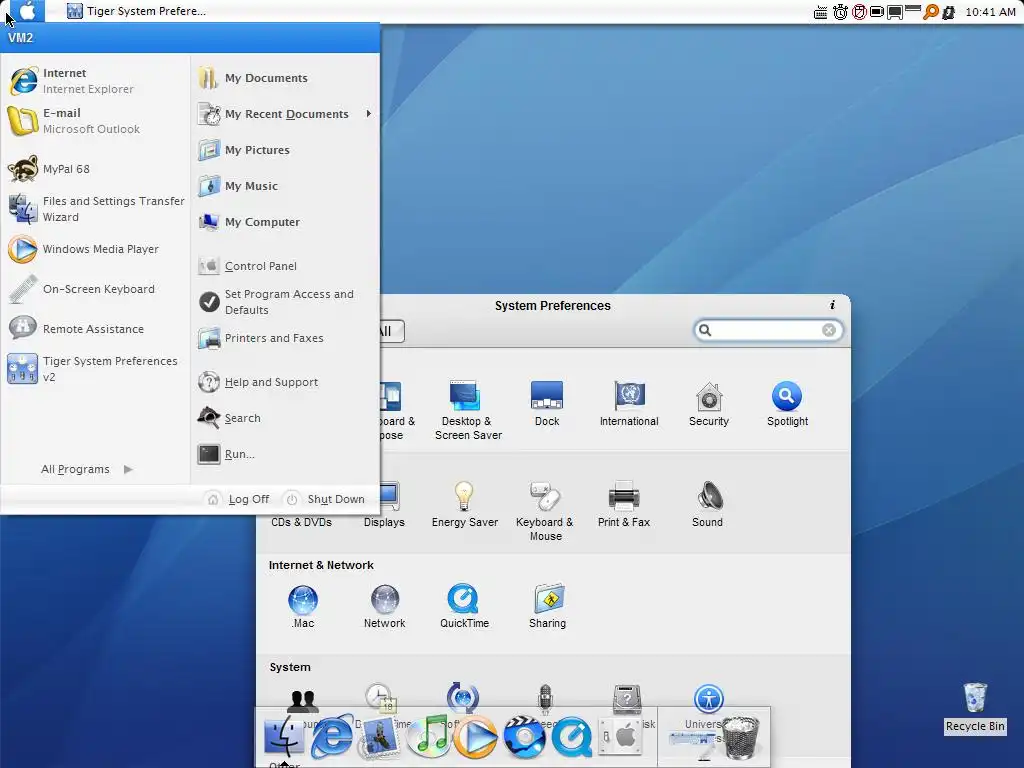Click the red disabled-mouse tray icon
Image resolution: width=1024 pixels, height=768 pixels.
click(x=859, y=12)
